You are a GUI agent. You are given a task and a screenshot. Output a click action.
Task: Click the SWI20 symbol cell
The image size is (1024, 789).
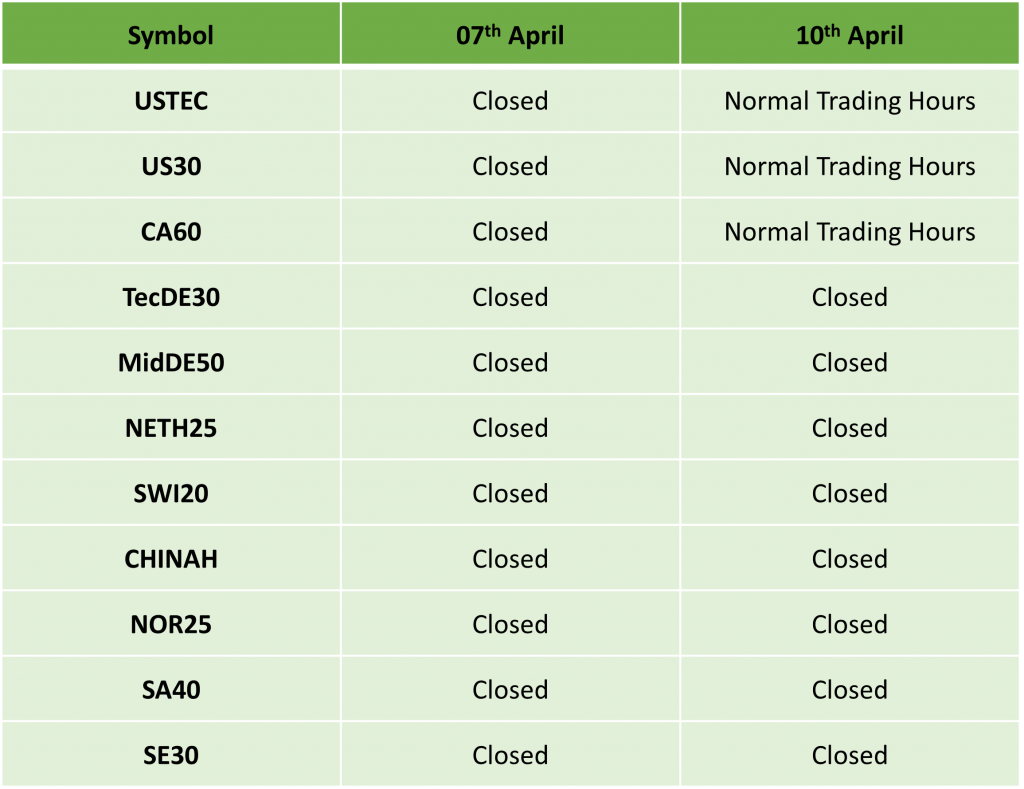(x=170, y=493)
